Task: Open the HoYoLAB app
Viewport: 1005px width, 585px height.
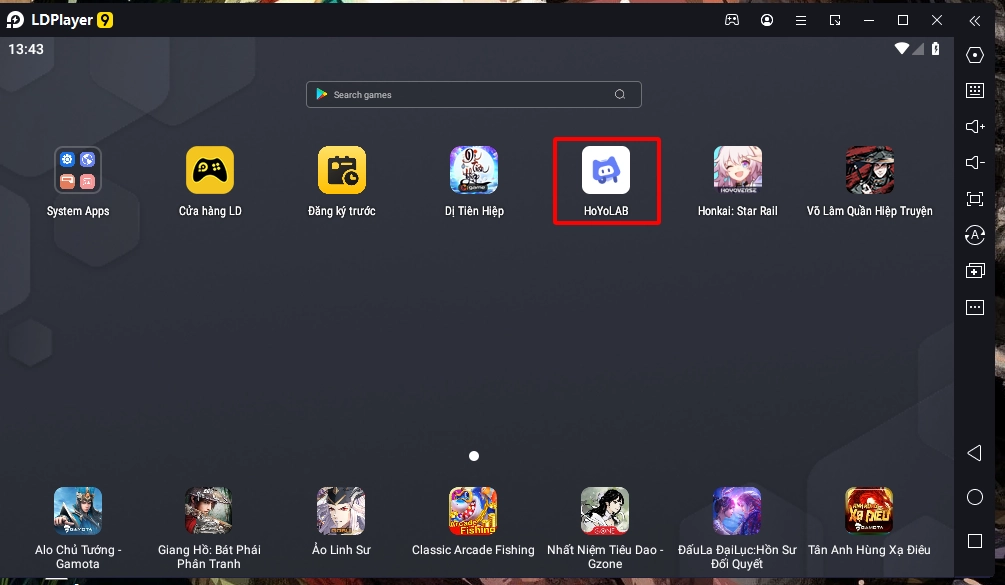Action: click(x=606, y=170)
